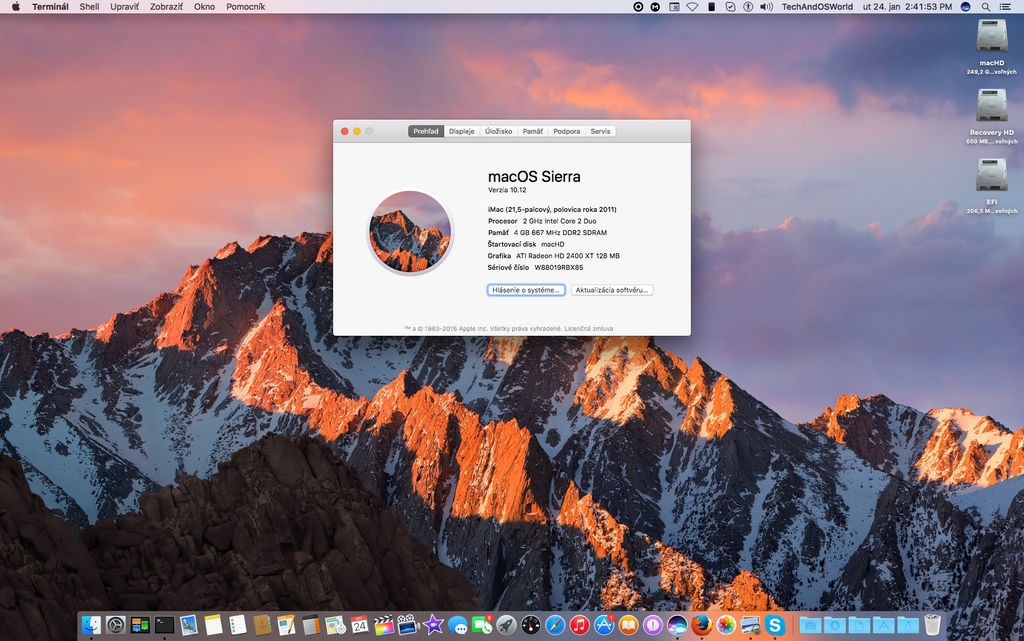Viewport: 1024px width, 641px height.
Task: Open the Apple menu
Action: coord(16,7)
